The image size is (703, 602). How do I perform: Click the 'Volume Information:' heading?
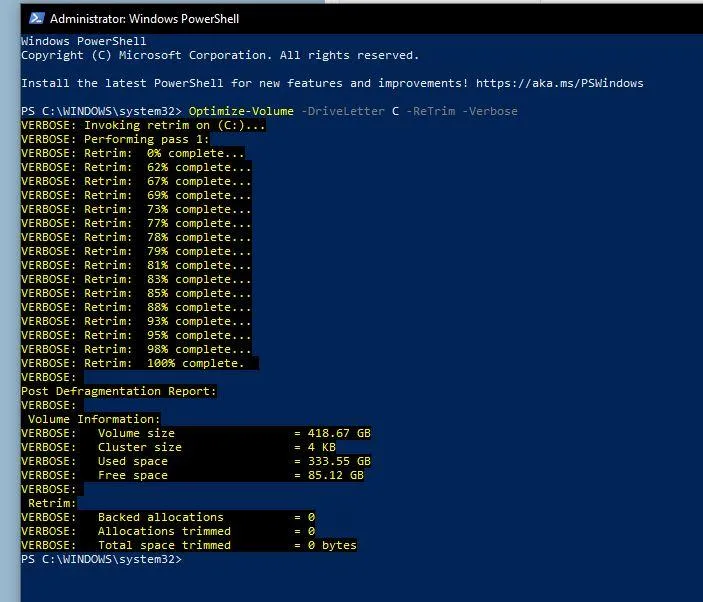(94, 419)
